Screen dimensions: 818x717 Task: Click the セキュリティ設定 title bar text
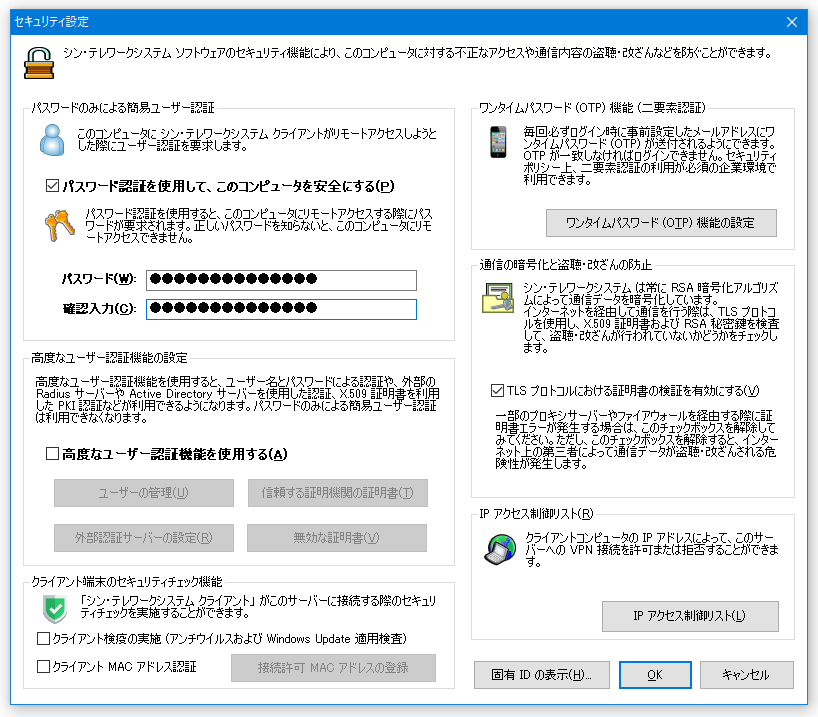tap(52, 22)
